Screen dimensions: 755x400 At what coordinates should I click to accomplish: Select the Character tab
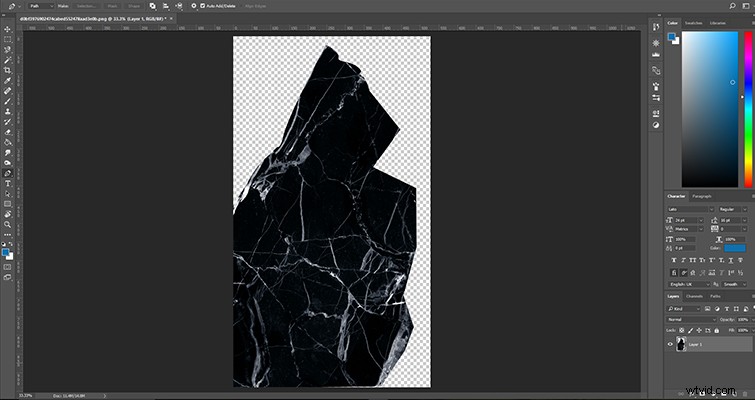pyautogui.click(x=676, y=196)
